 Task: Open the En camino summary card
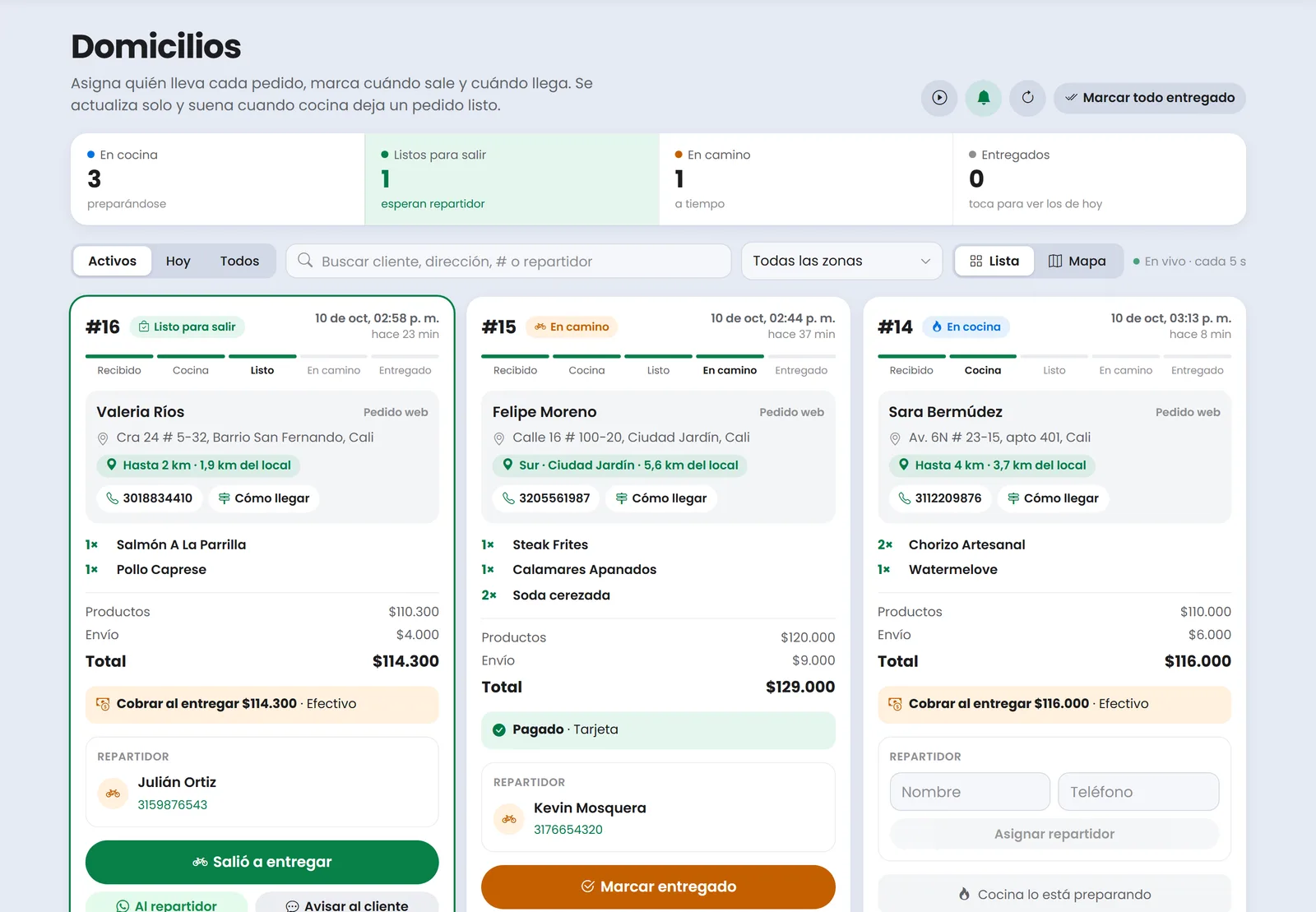click(806, 179)
